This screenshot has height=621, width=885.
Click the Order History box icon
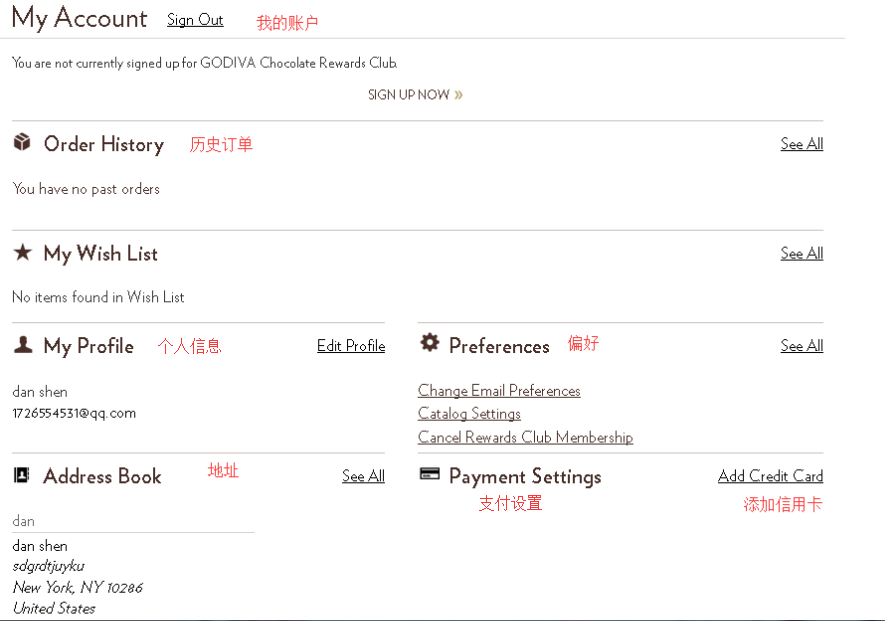(x=22, y=143)
